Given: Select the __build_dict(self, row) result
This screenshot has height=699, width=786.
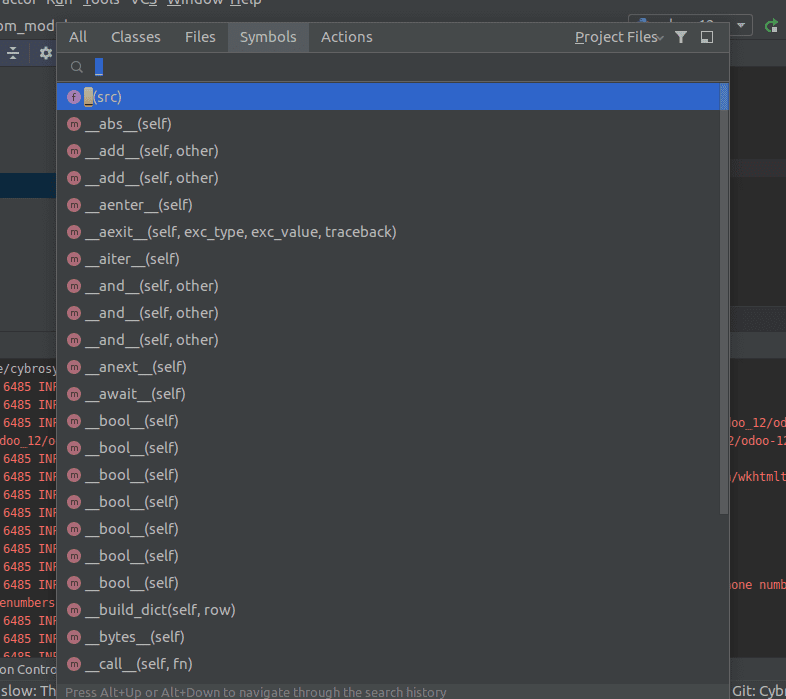Looking at the screenshot, I should click(388, 610).
